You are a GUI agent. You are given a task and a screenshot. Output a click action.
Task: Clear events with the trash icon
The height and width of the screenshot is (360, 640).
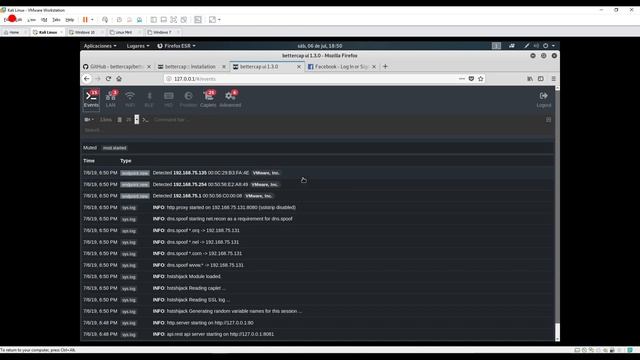pyautogui.click(x=119, y=120)
